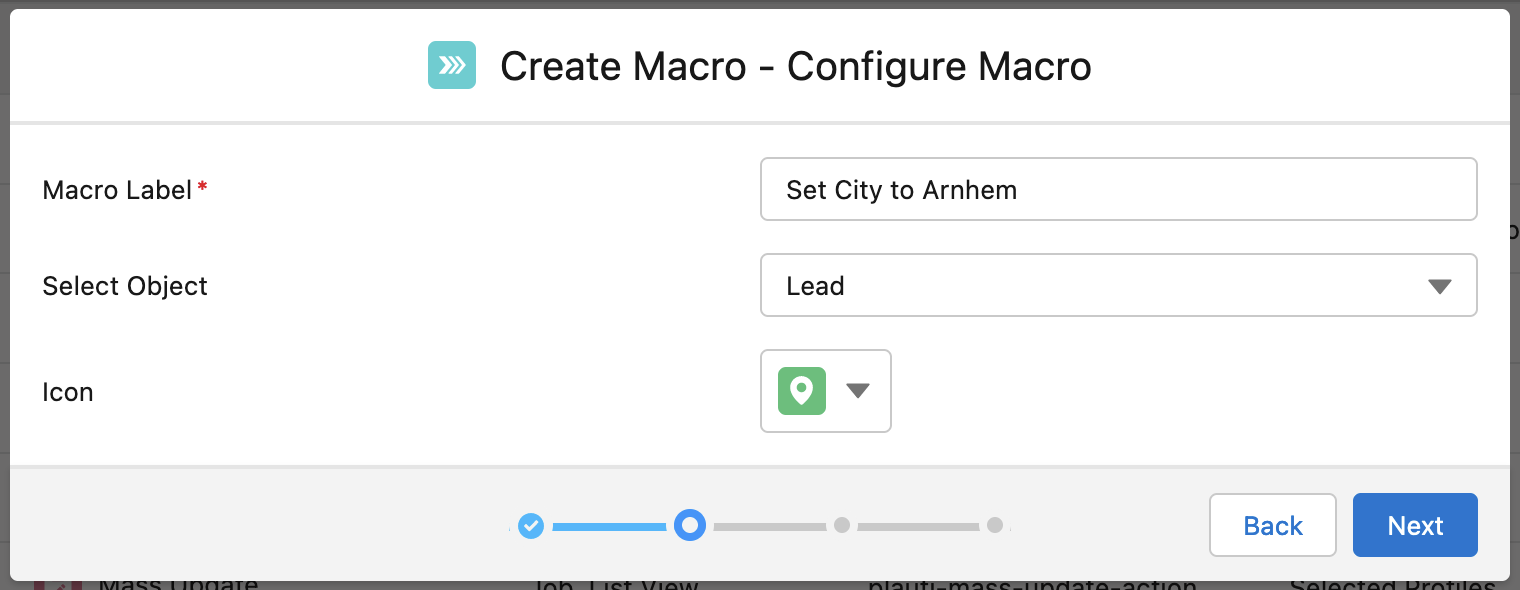This screenshot has height=590, width=1520.
Task: Click the blue completed progress bar segment
Action: (x=609, y=526)
